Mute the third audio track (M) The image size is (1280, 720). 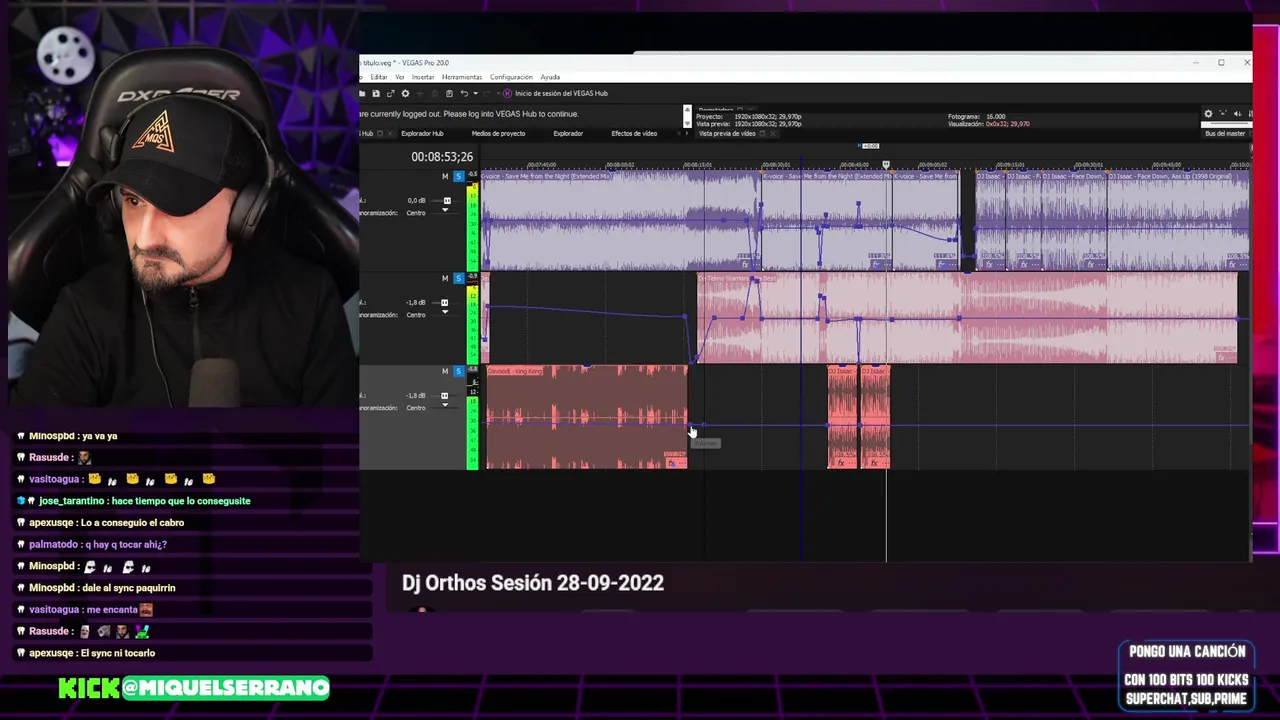tap(445, 371)
